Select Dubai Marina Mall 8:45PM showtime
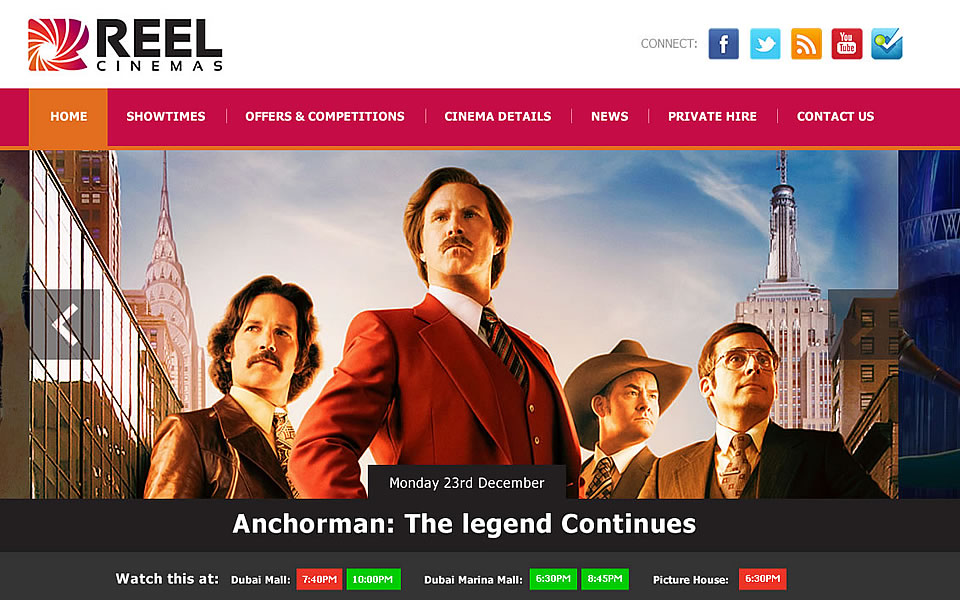 (605, 579)
